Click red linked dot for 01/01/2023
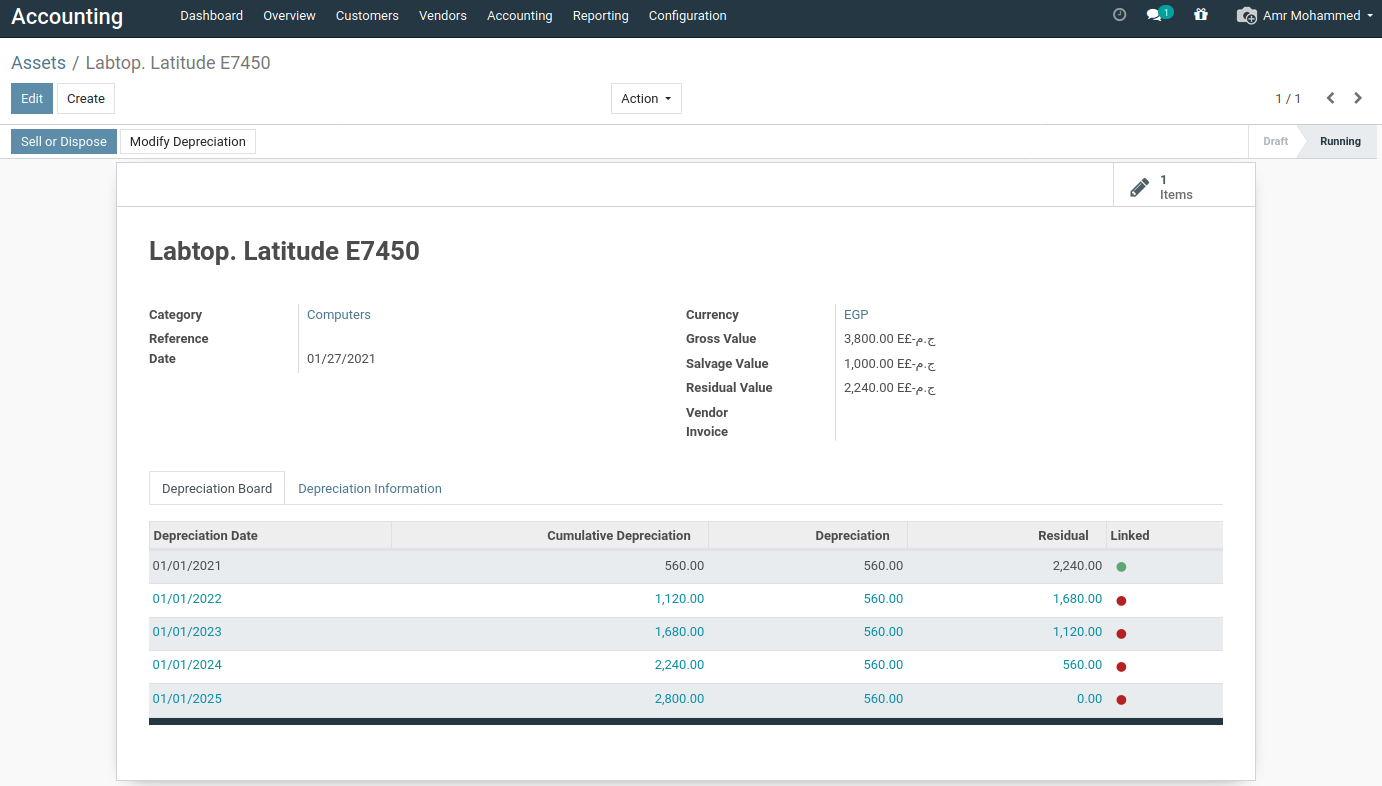Viewport: 1382px width, 786px height. 1121,634
